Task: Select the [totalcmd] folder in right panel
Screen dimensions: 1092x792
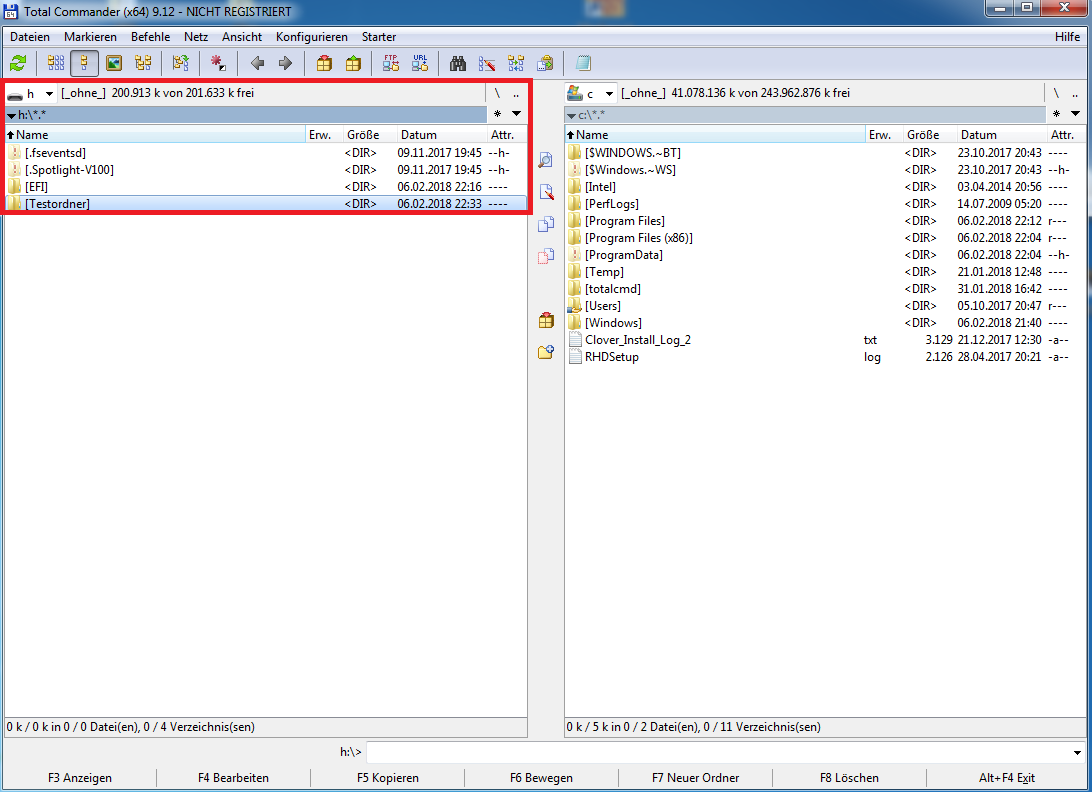Action: [x=825, y=289]
